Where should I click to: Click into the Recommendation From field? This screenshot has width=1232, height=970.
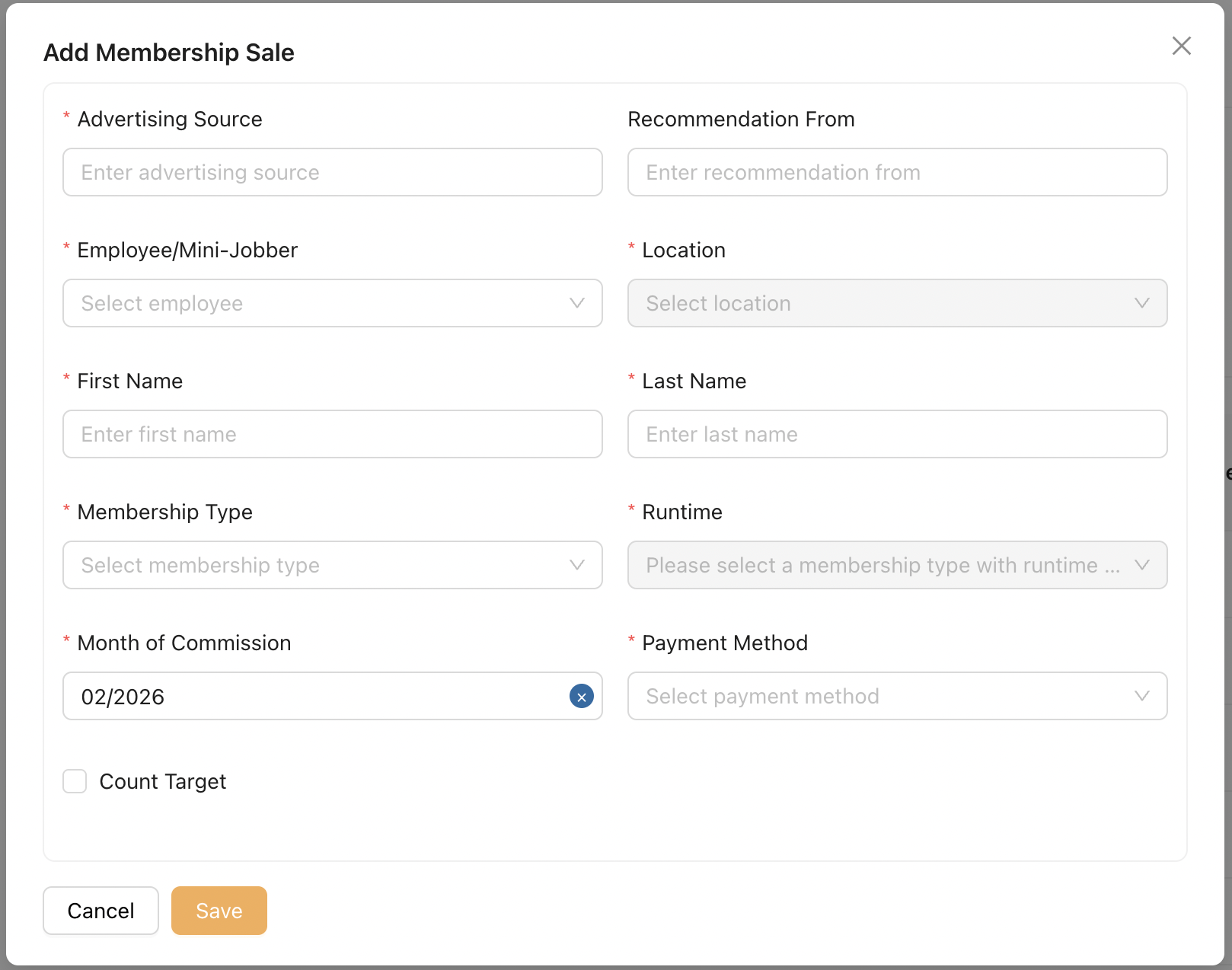[897, 172]
